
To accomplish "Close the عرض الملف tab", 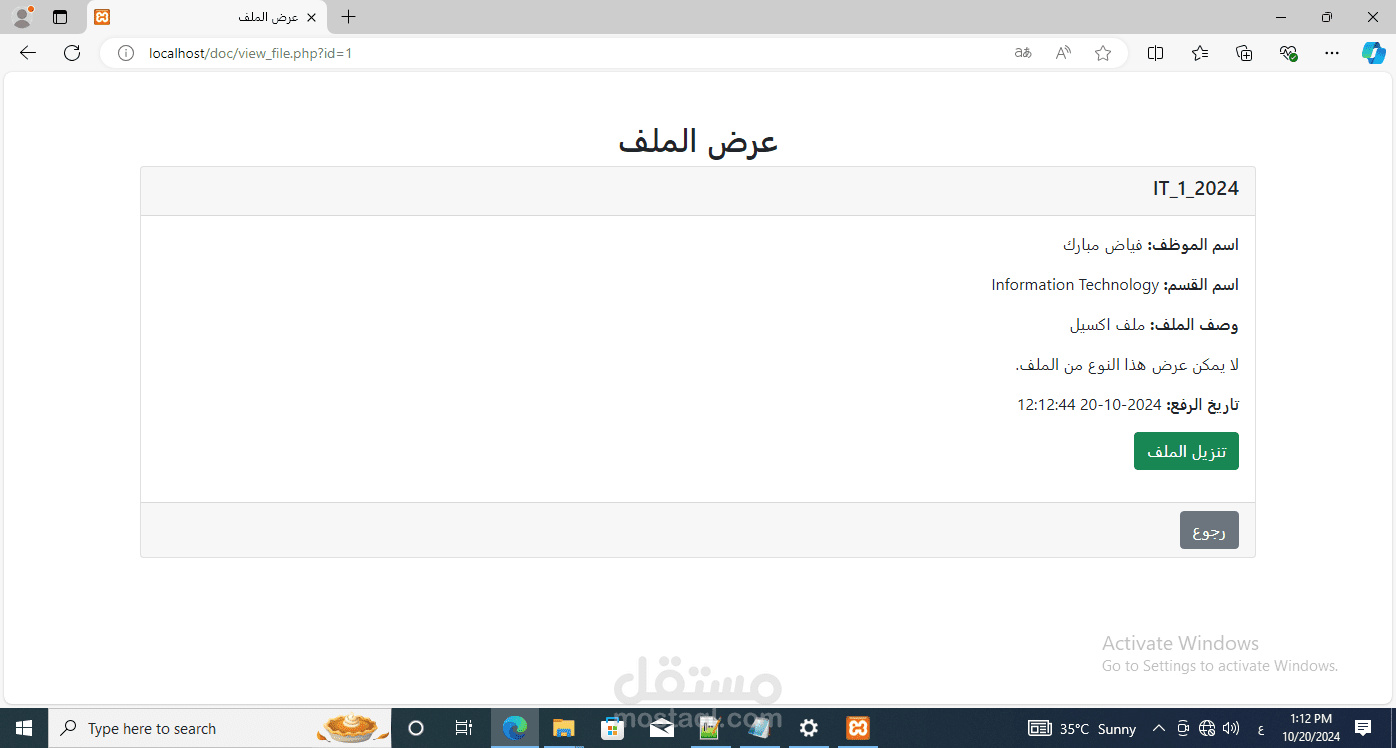I will 312,17.
